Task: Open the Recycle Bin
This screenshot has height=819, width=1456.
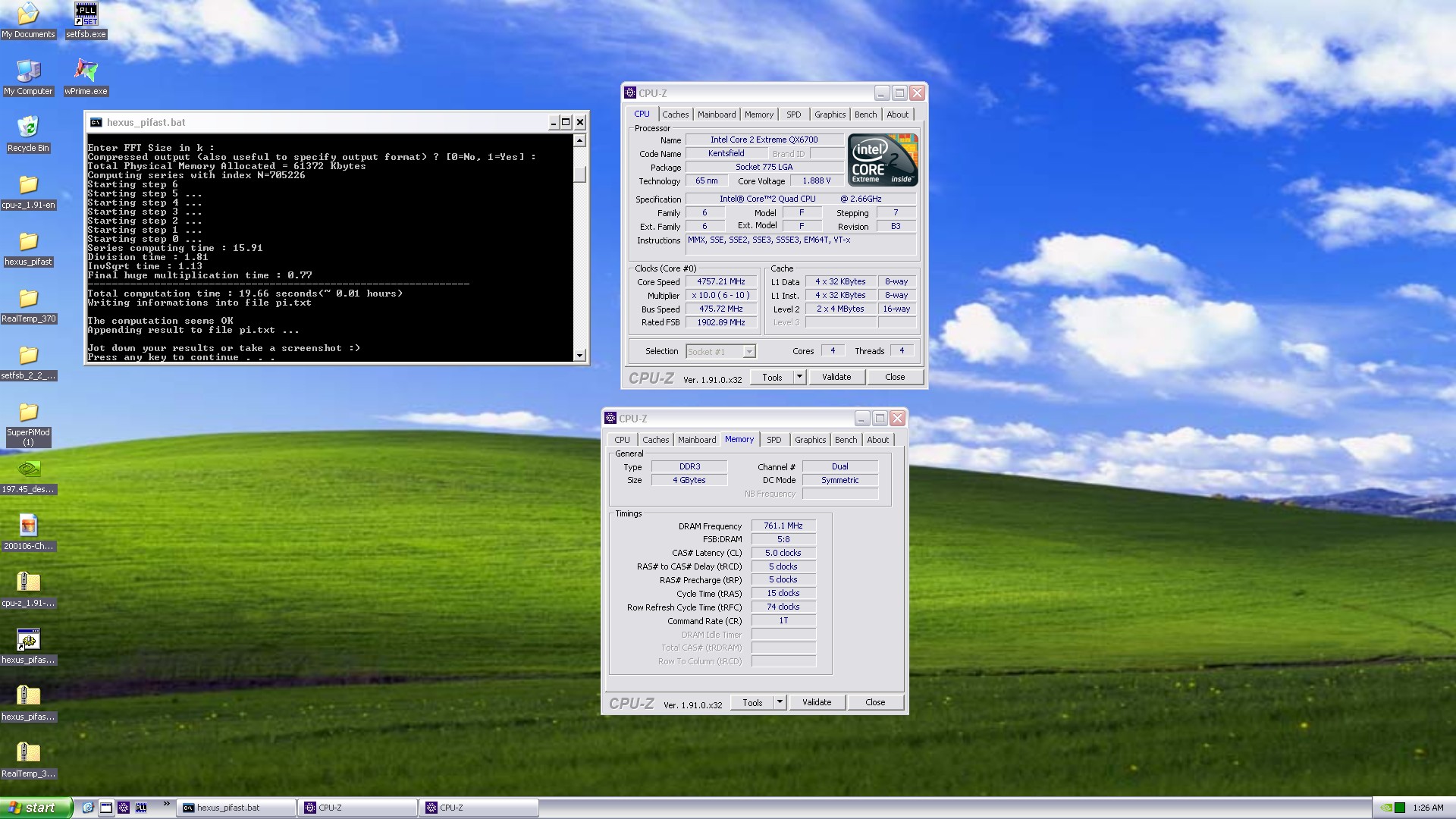Action: click(x=28, y=134)
